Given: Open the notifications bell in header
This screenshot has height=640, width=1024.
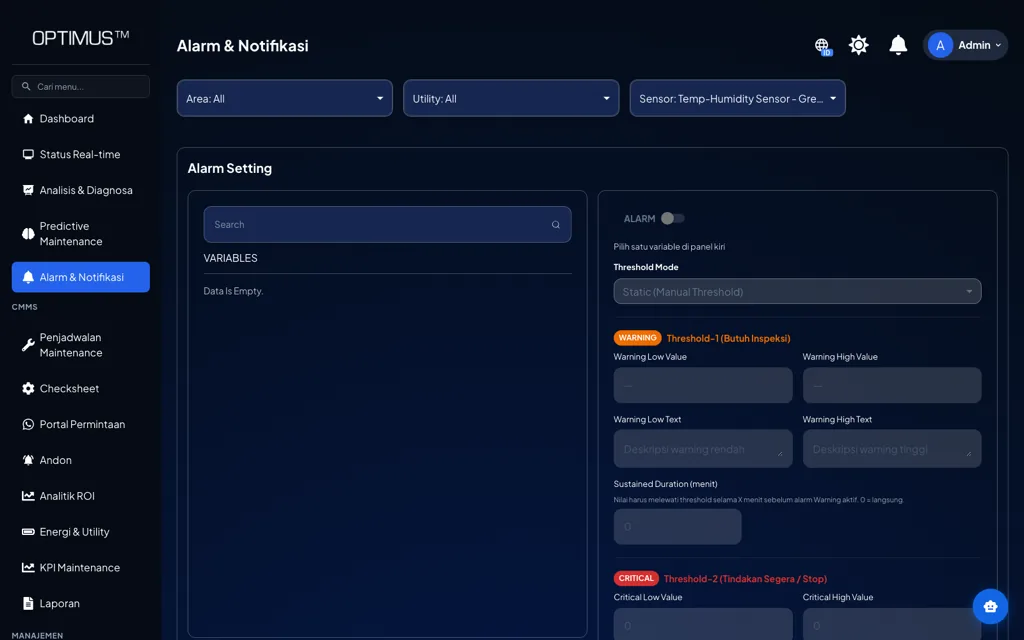Looking at the screenshot, I should [x=898, y=45].
